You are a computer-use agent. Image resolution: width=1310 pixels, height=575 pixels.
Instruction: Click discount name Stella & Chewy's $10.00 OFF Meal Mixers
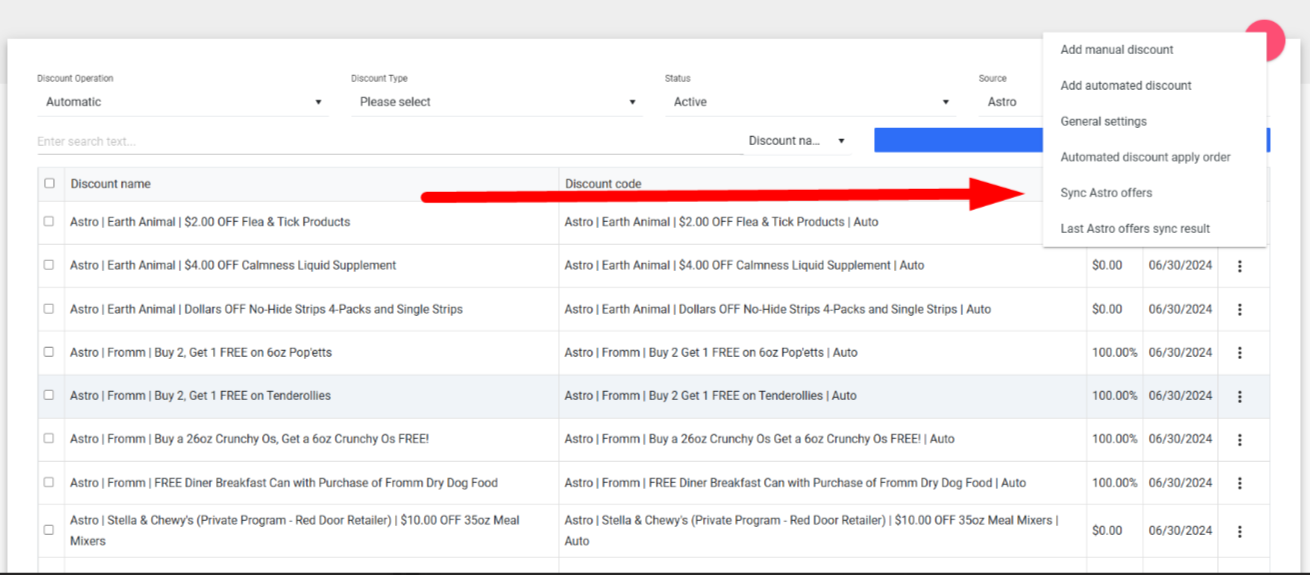[x=295, y=531]
